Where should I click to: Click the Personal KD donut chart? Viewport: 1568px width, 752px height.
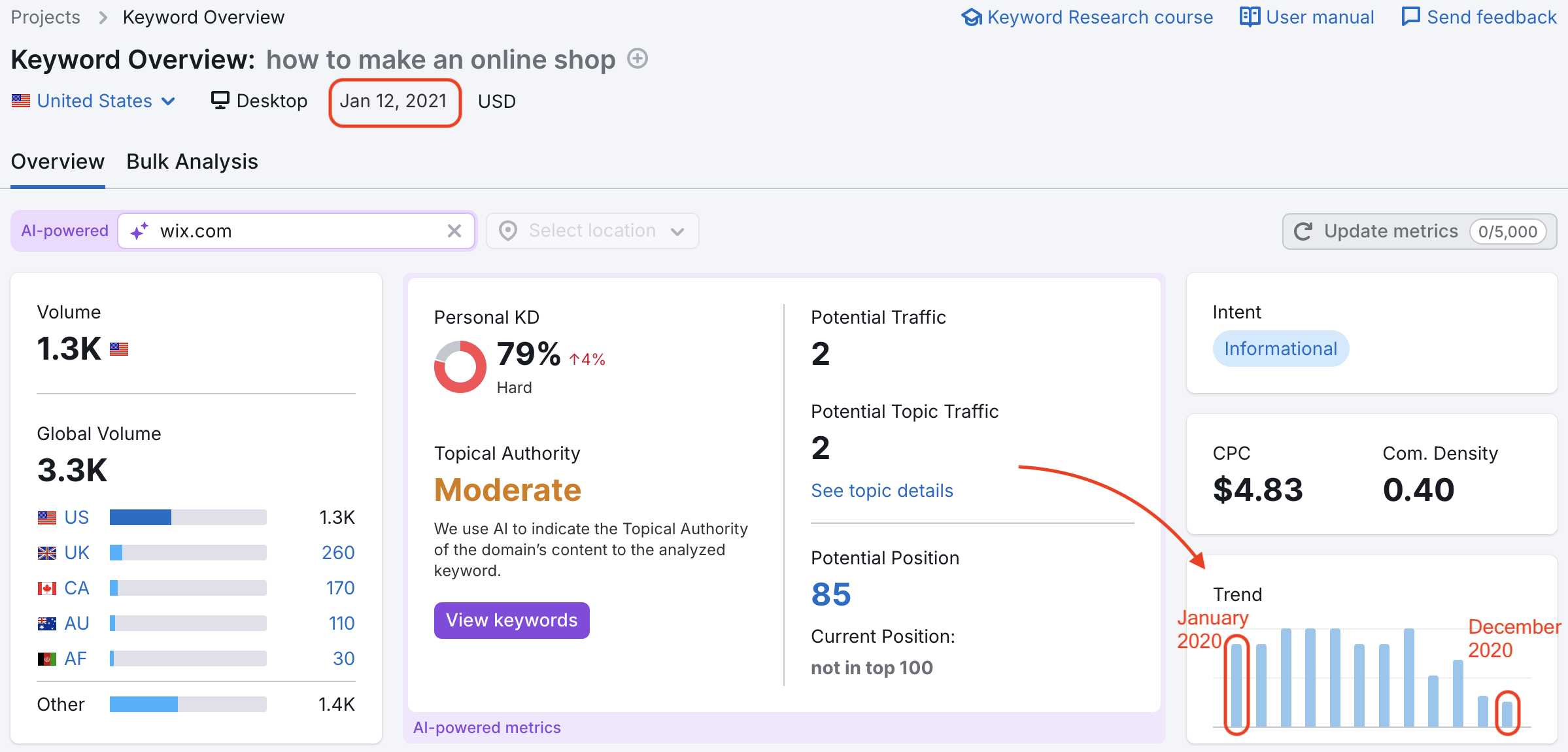tap(460, 367)
